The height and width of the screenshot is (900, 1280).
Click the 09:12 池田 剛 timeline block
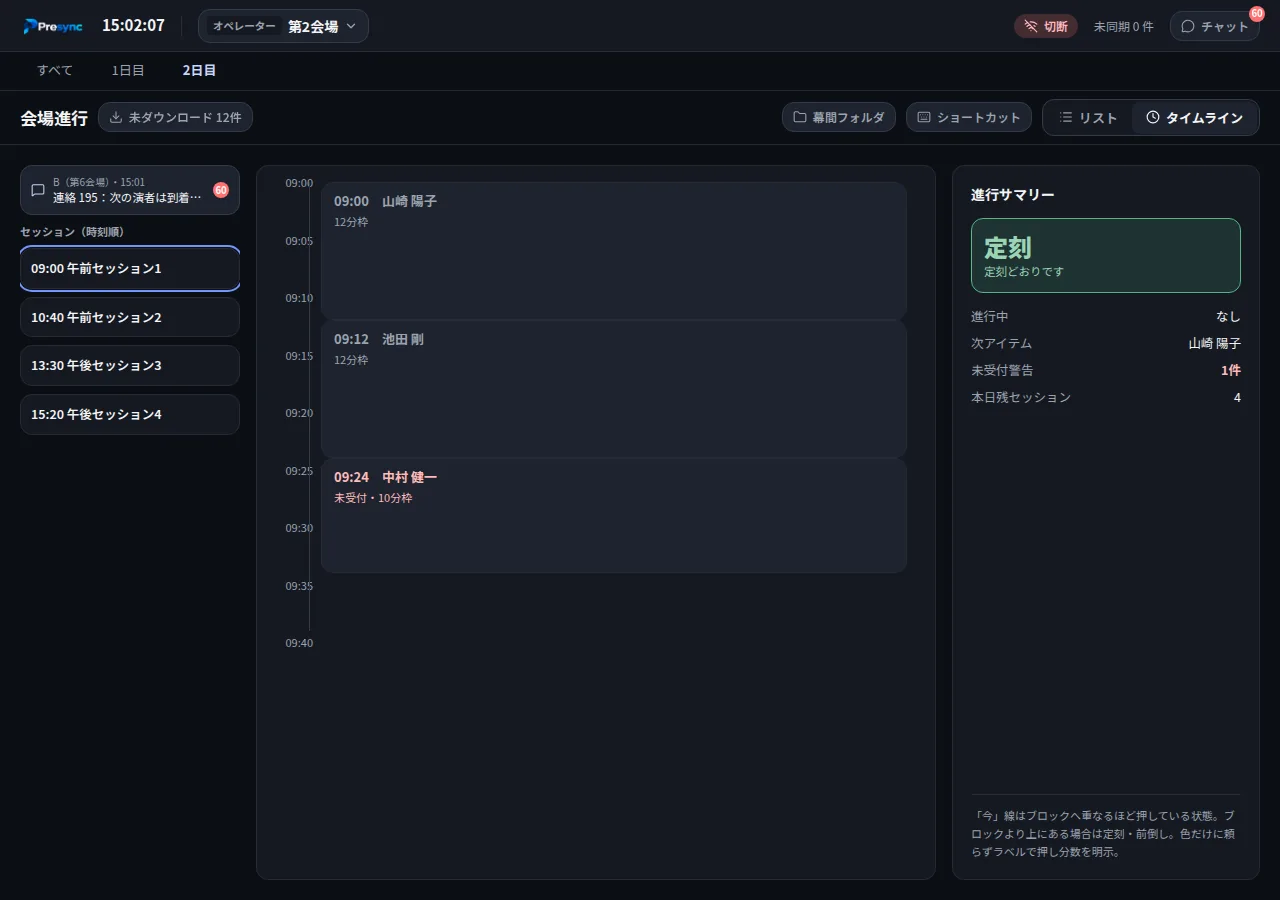(614, 389)
